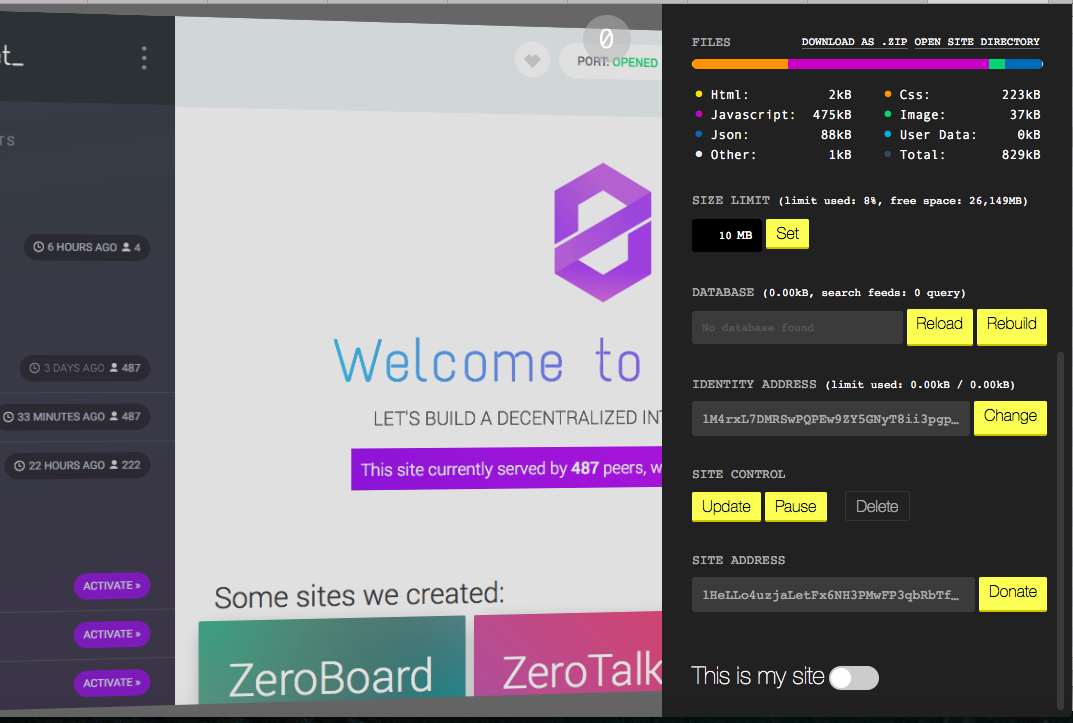
Task: Click the sidebar panel vertical scrollbar
Action: pyautogui.click(x=1061, y=532)
